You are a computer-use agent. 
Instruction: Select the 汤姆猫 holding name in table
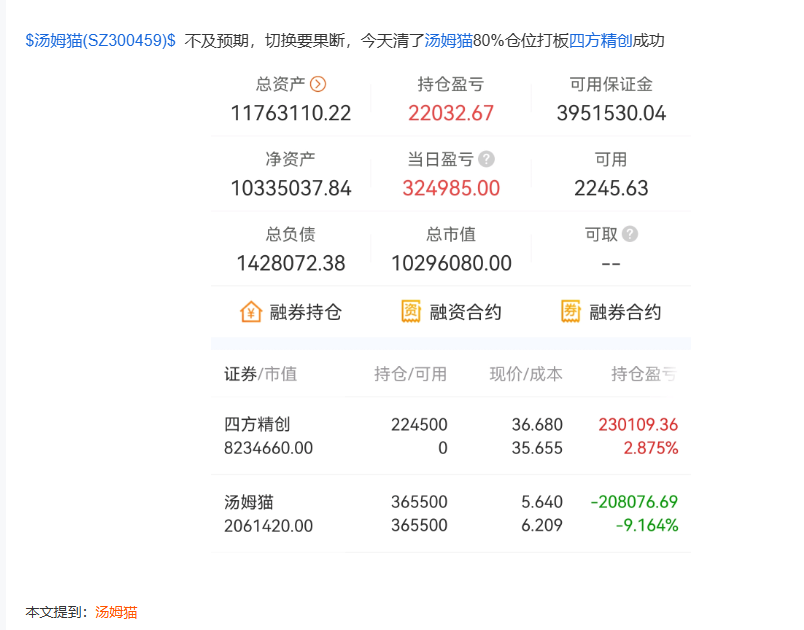coord(249,502)
